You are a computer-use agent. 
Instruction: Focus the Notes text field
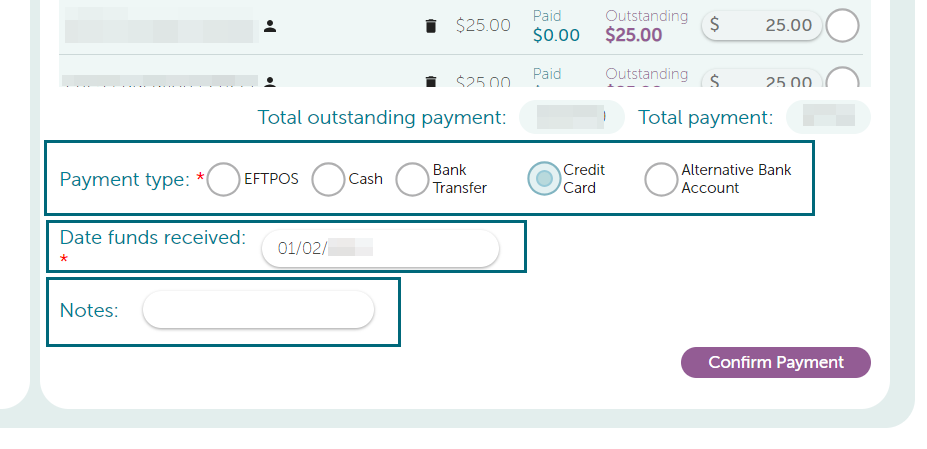click(258, 309)
